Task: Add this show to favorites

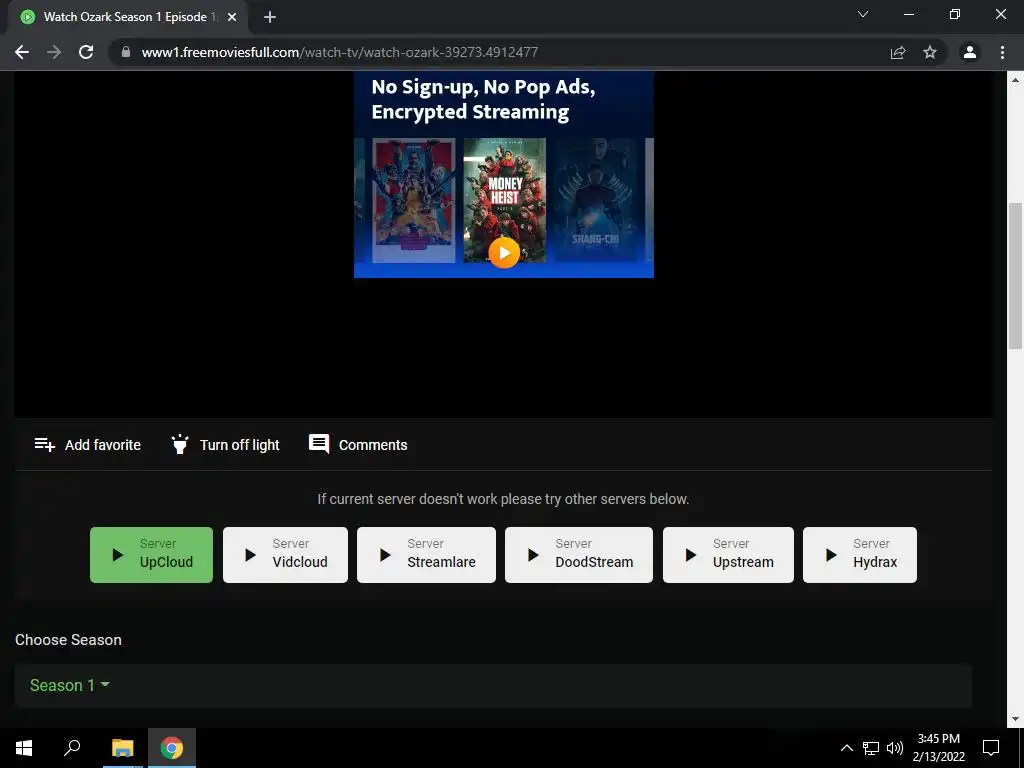Action: 88,445
